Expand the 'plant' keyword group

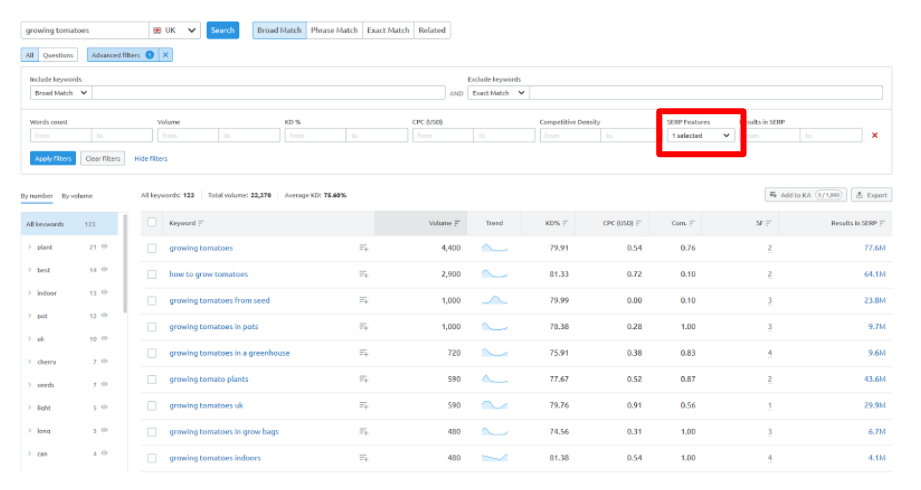(30, 247)
